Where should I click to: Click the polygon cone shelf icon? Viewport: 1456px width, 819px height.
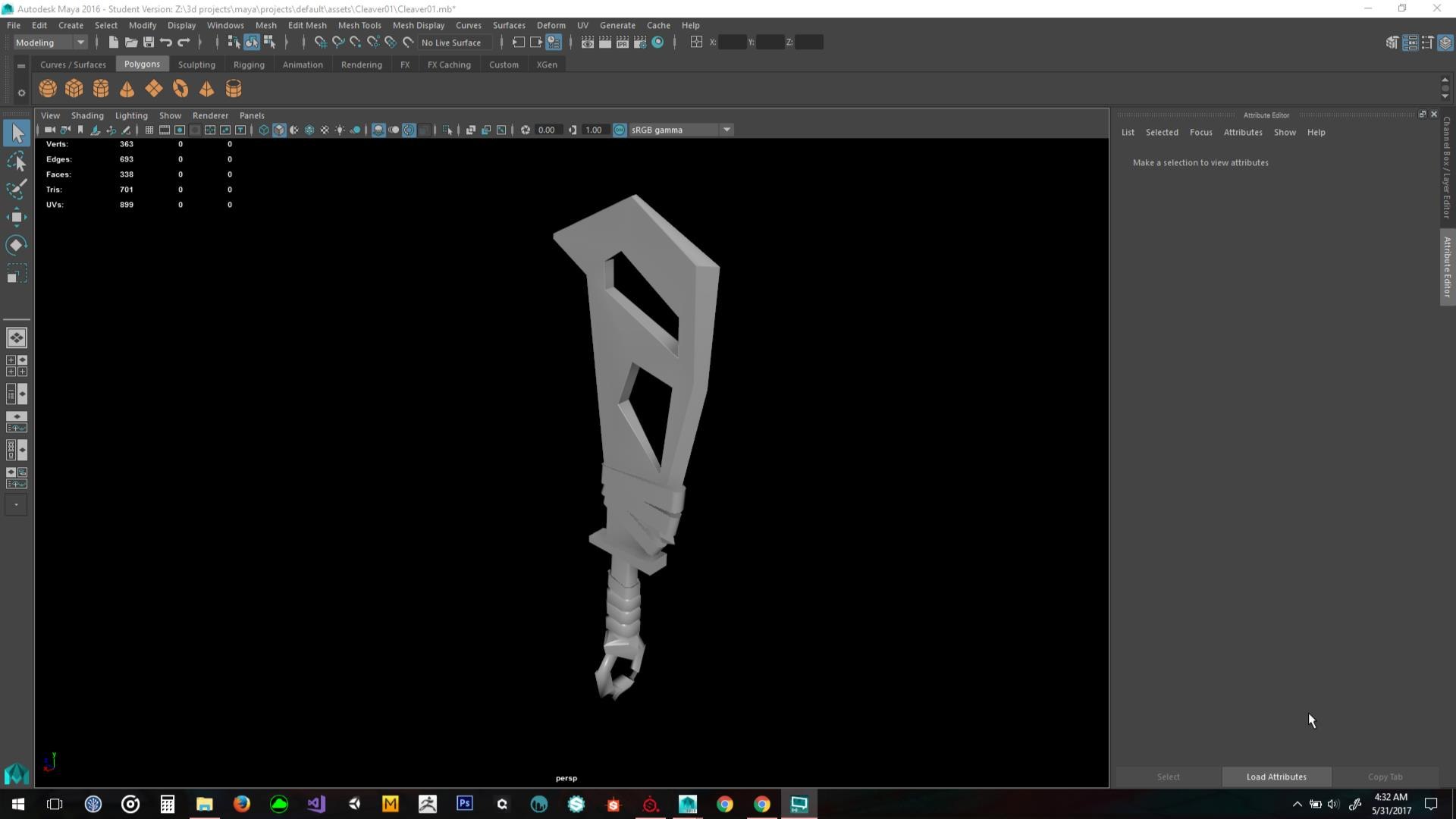tap(127, 89)
